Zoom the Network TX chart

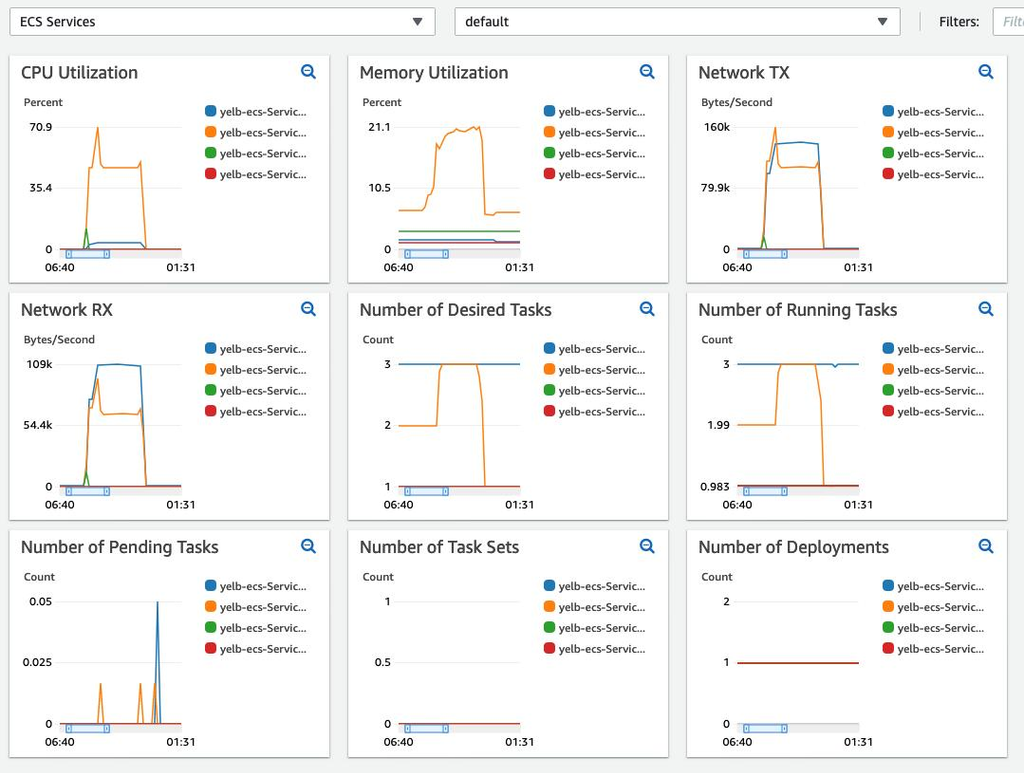(986, 72)
